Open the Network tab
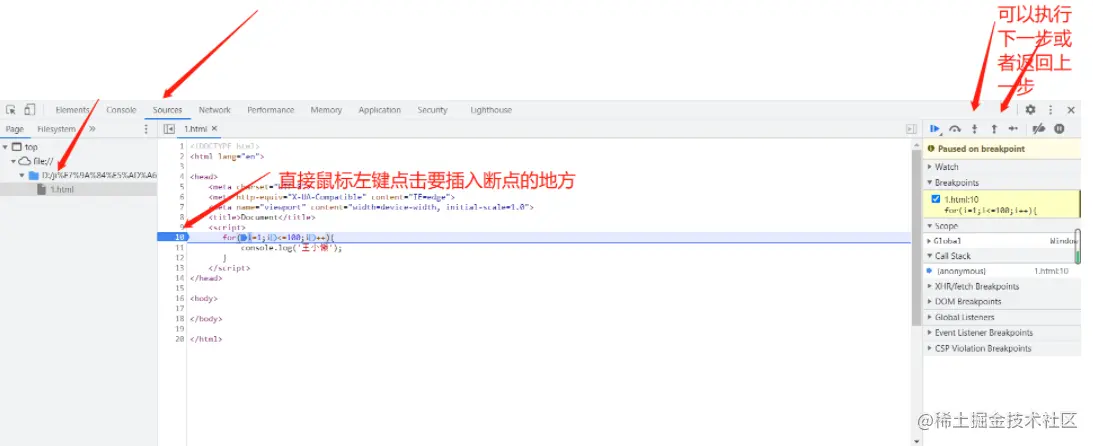Viewport: 1093px width, 446px height. (214, 110)
